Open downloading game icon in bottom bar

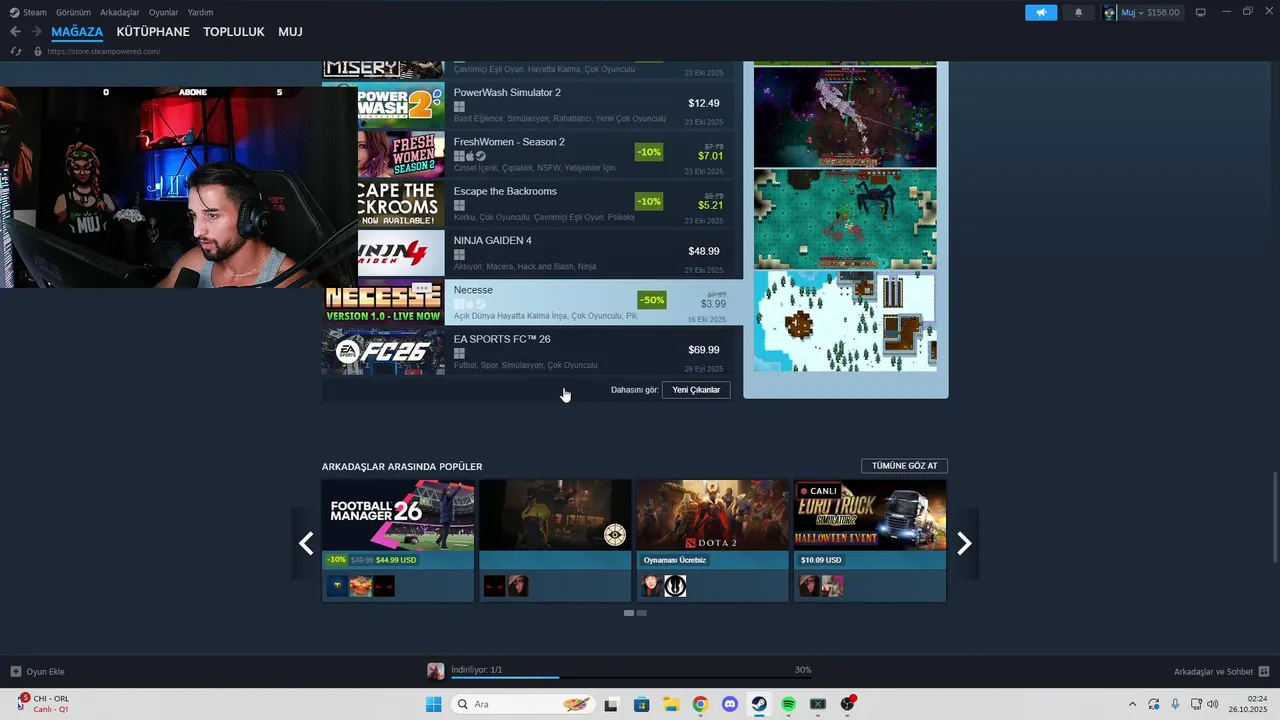tap(435, 671)
